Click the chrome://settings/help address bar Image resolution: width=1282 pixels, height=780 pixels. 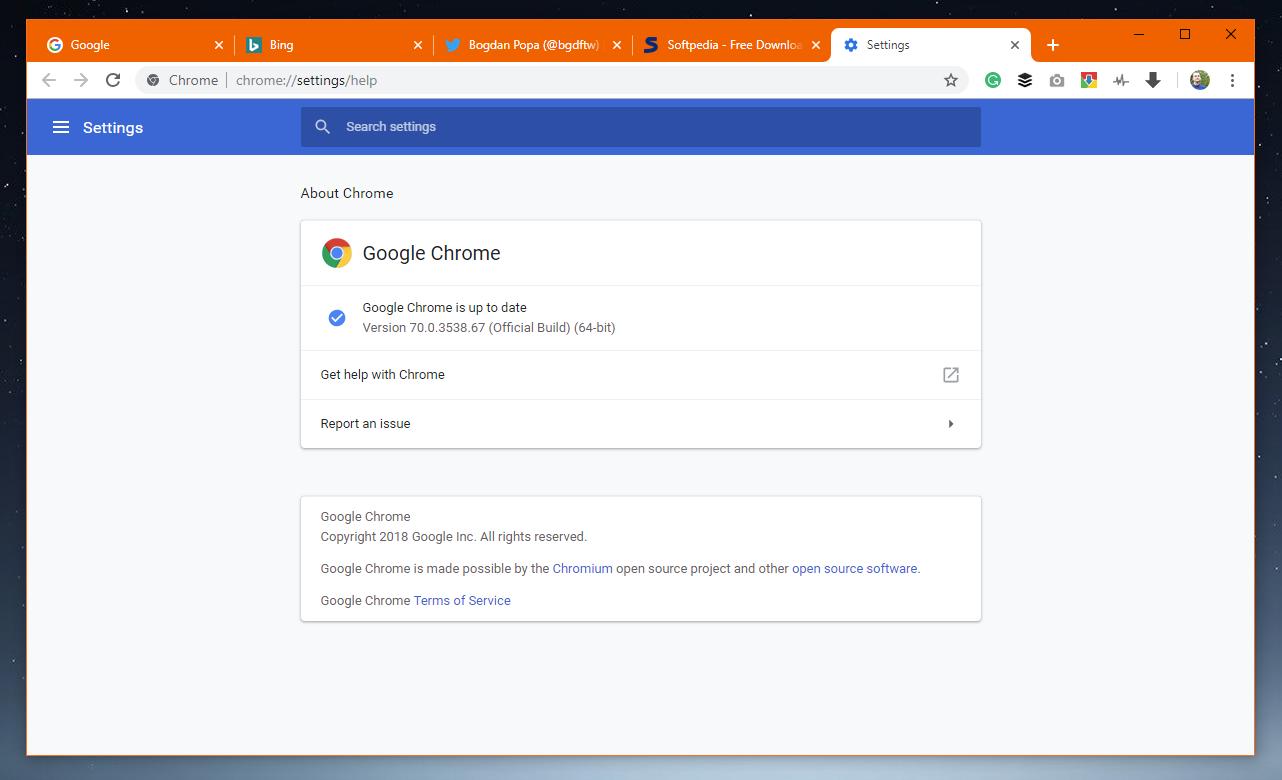click(x=552, y=80)
